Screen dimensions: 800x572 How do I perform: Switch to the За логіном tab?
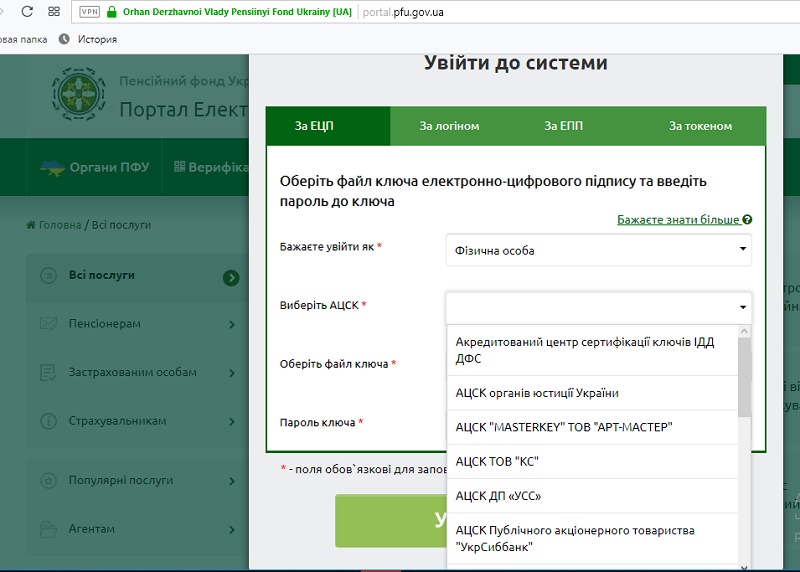[x=449, y=126]
